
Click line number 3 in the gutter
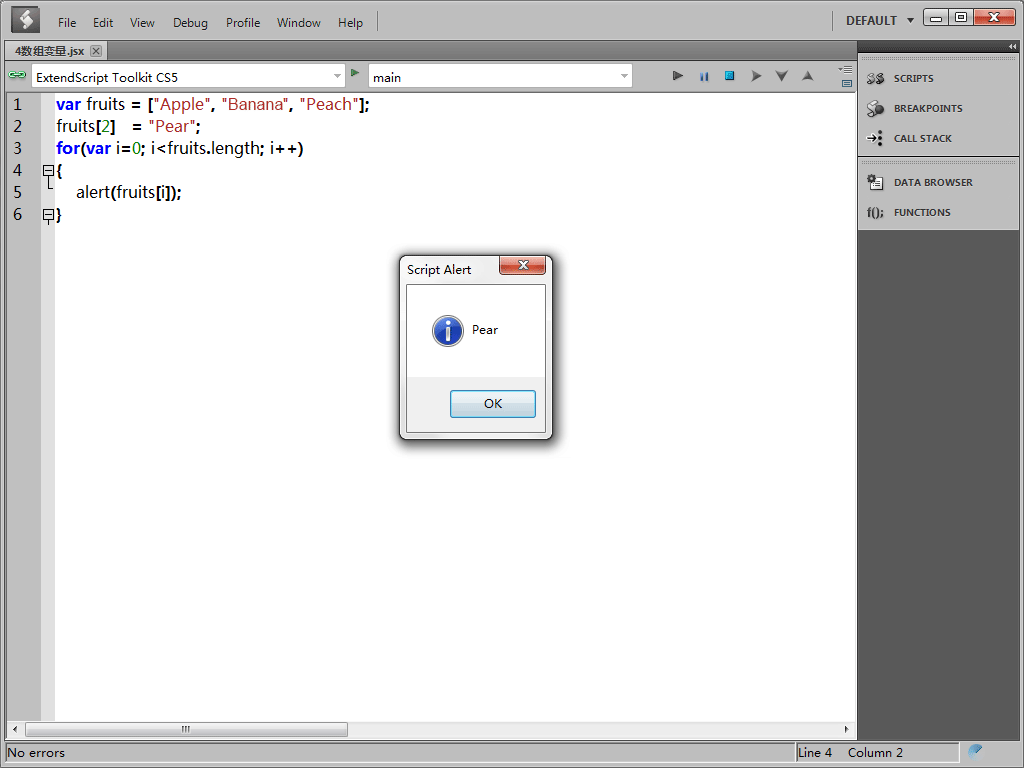pos(18,148)
